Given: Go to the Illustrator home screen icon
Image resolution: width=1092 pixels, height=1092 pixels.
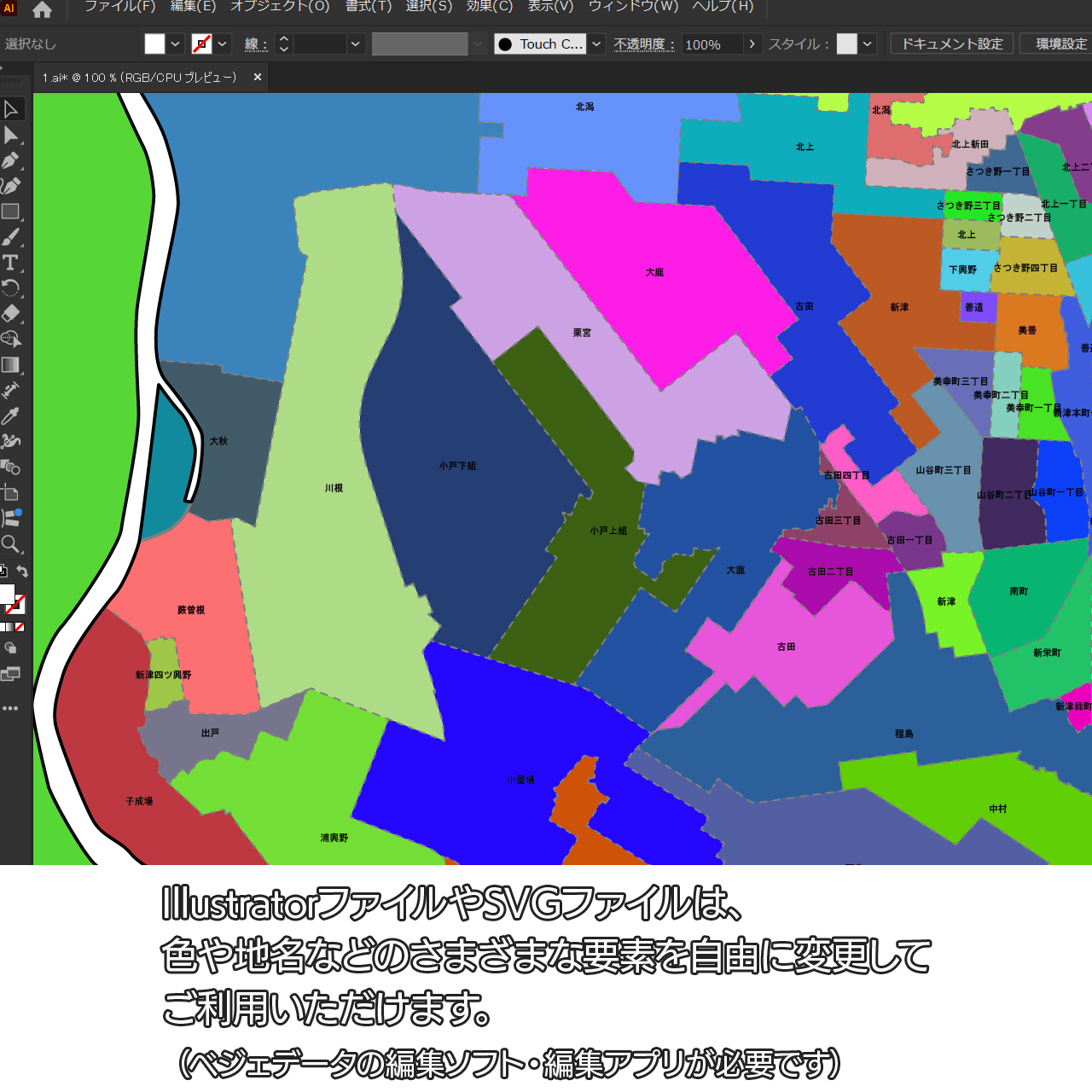Looking at the screenshot, I should tap(42, 9).
